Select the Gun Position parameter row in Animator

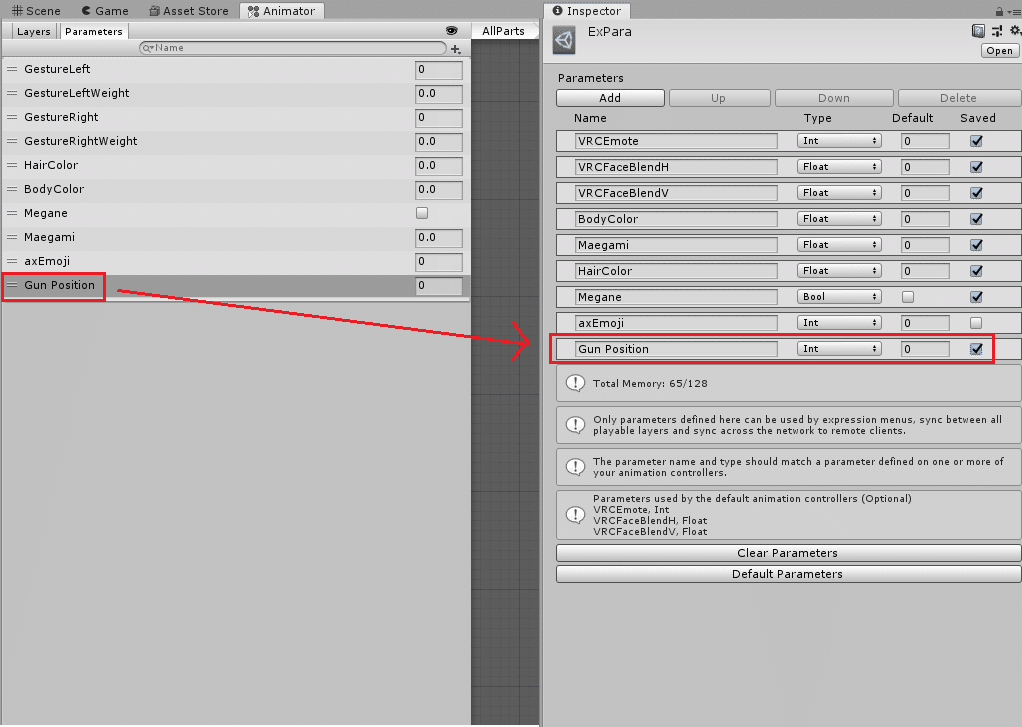(x=235, y=286)
